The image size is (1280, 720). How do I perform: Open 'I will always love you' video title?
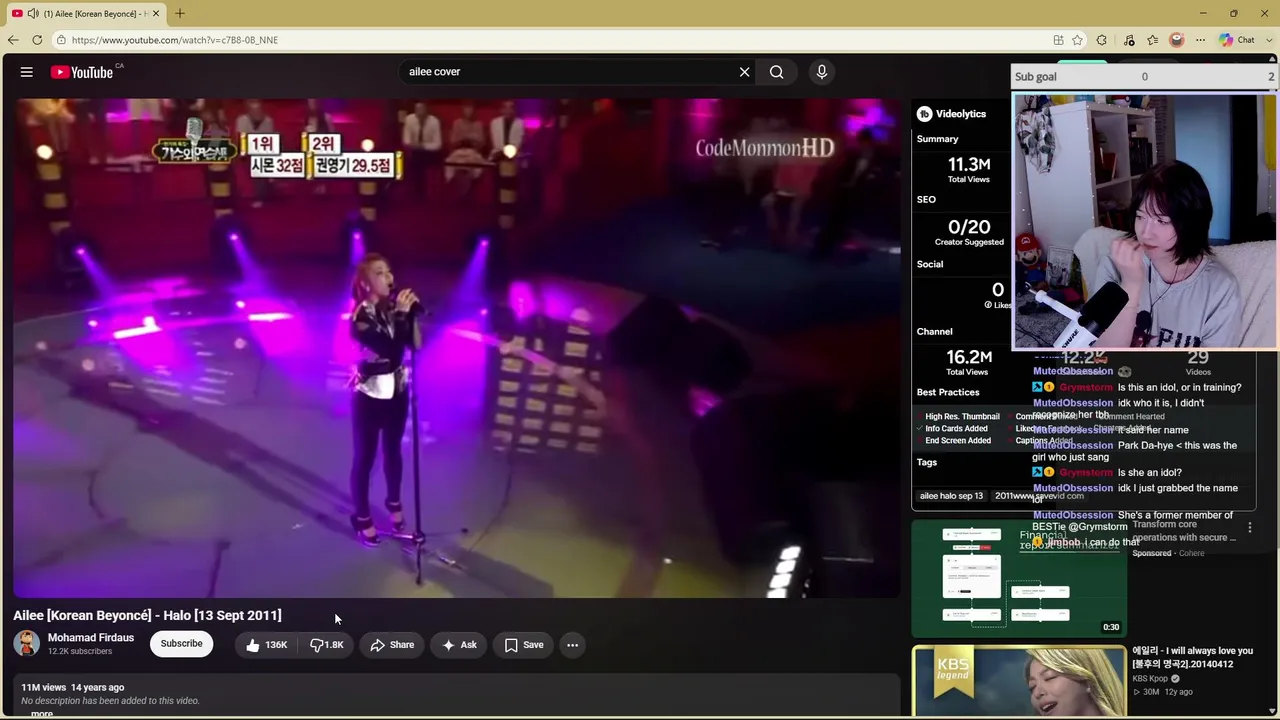pos(1192,657)
